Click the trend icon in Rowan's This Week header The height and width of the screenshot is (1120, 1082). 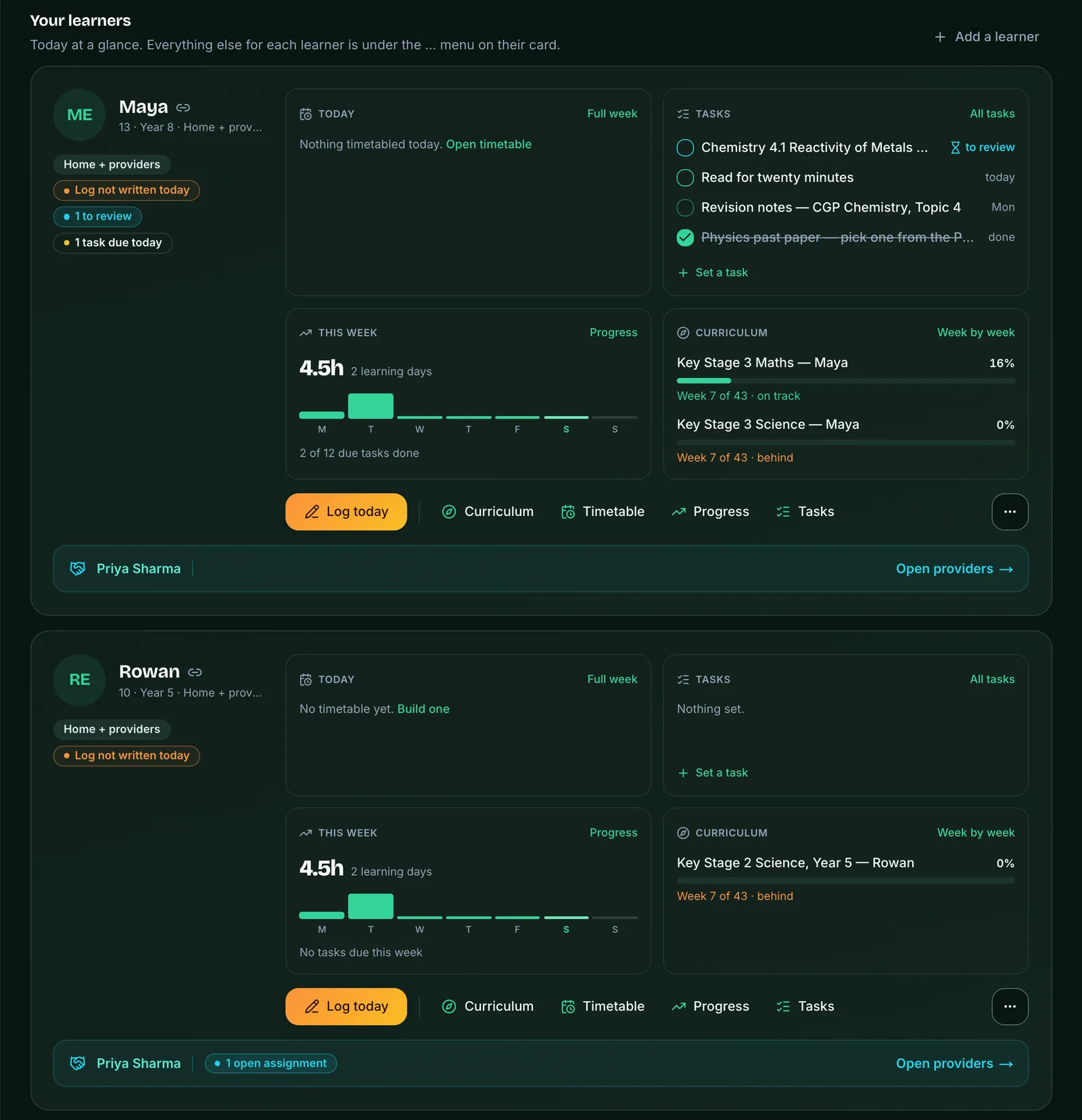[306, 833]
